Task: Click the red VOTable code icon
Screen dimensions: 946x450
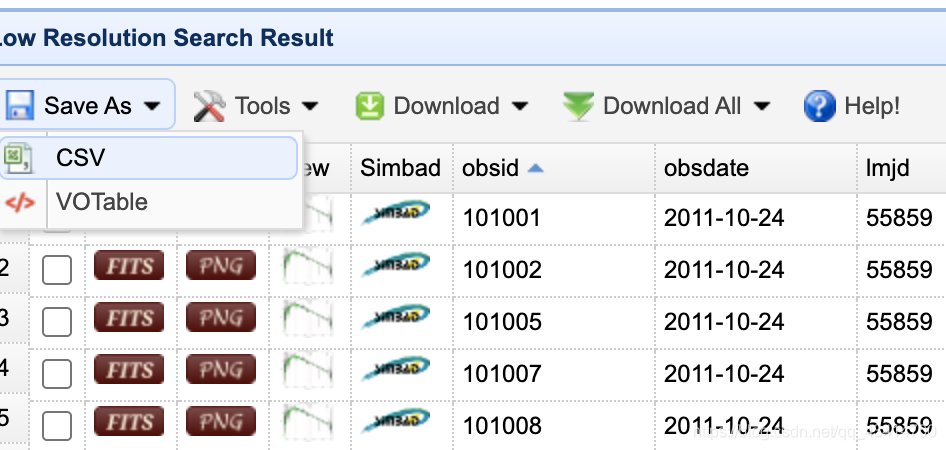Action: 20,203
